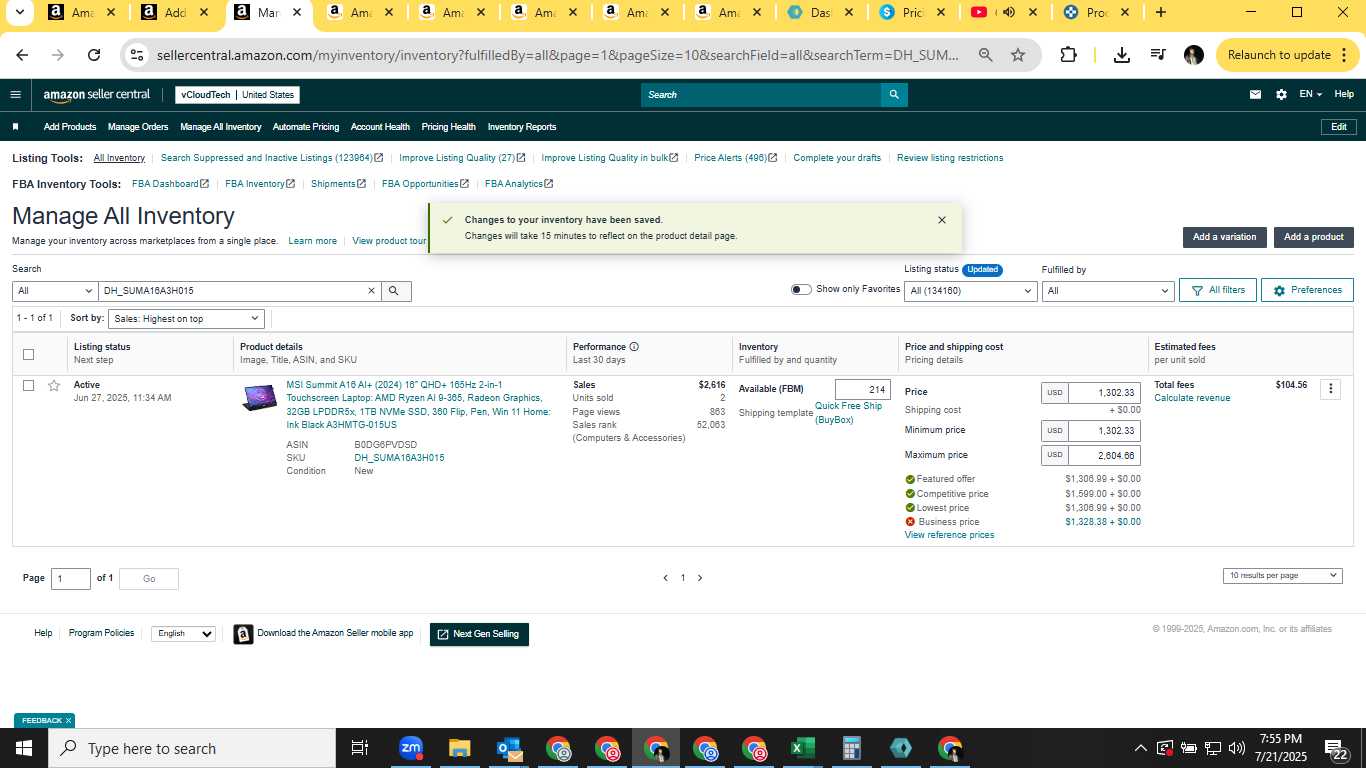Image resolution: width=1366 pixels, height=768 pixels.
Task: Open the browser extensions puzzle icon
Action: (1068, 55)
